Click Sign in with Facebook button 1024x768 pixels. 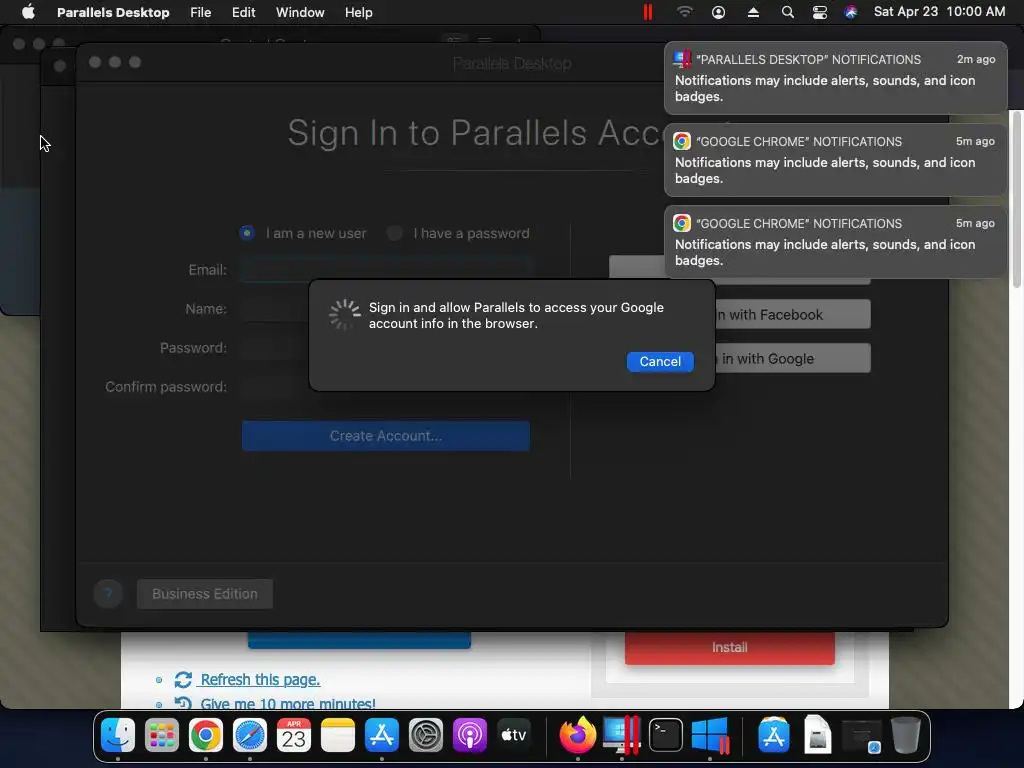793,315
